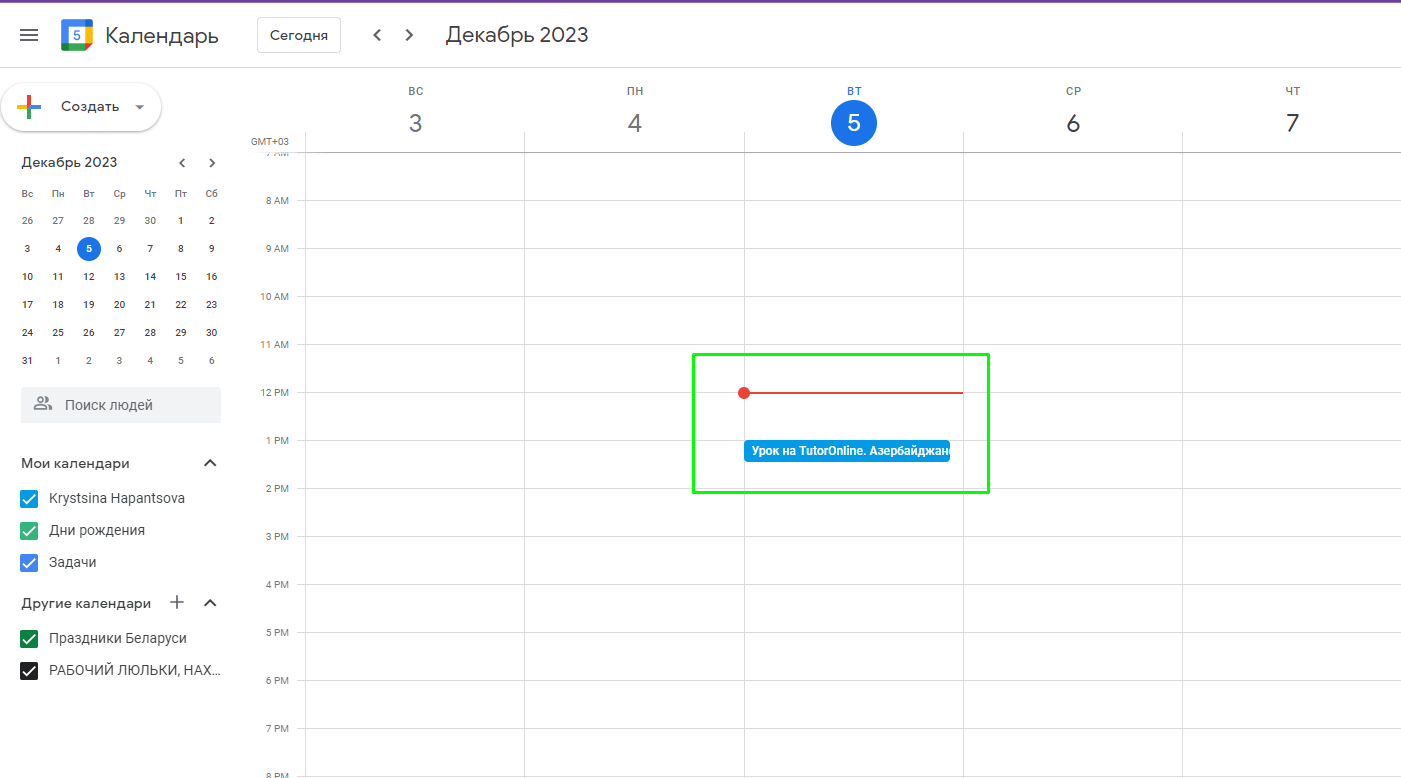Open the Создать dropdown arrow
Screen dimensions: 1401x778
point(140,107)
